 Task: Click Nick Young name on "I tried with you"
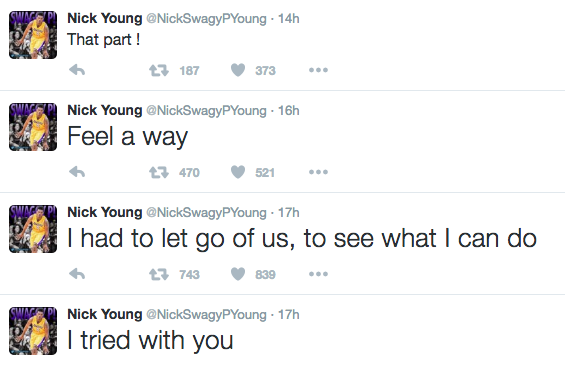(104, 314)
